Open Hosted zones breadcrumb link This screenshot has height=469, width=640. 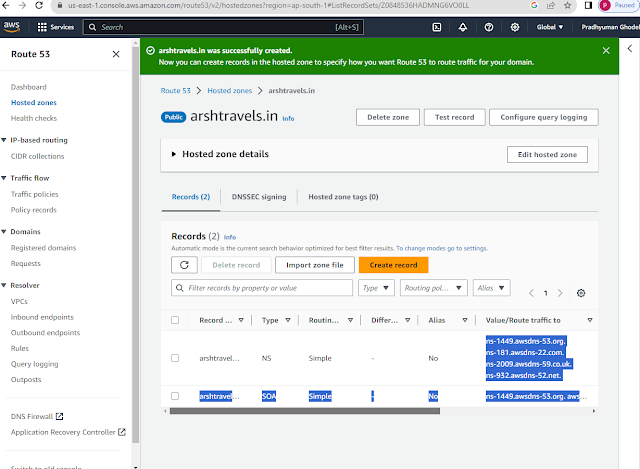[229, 91]
